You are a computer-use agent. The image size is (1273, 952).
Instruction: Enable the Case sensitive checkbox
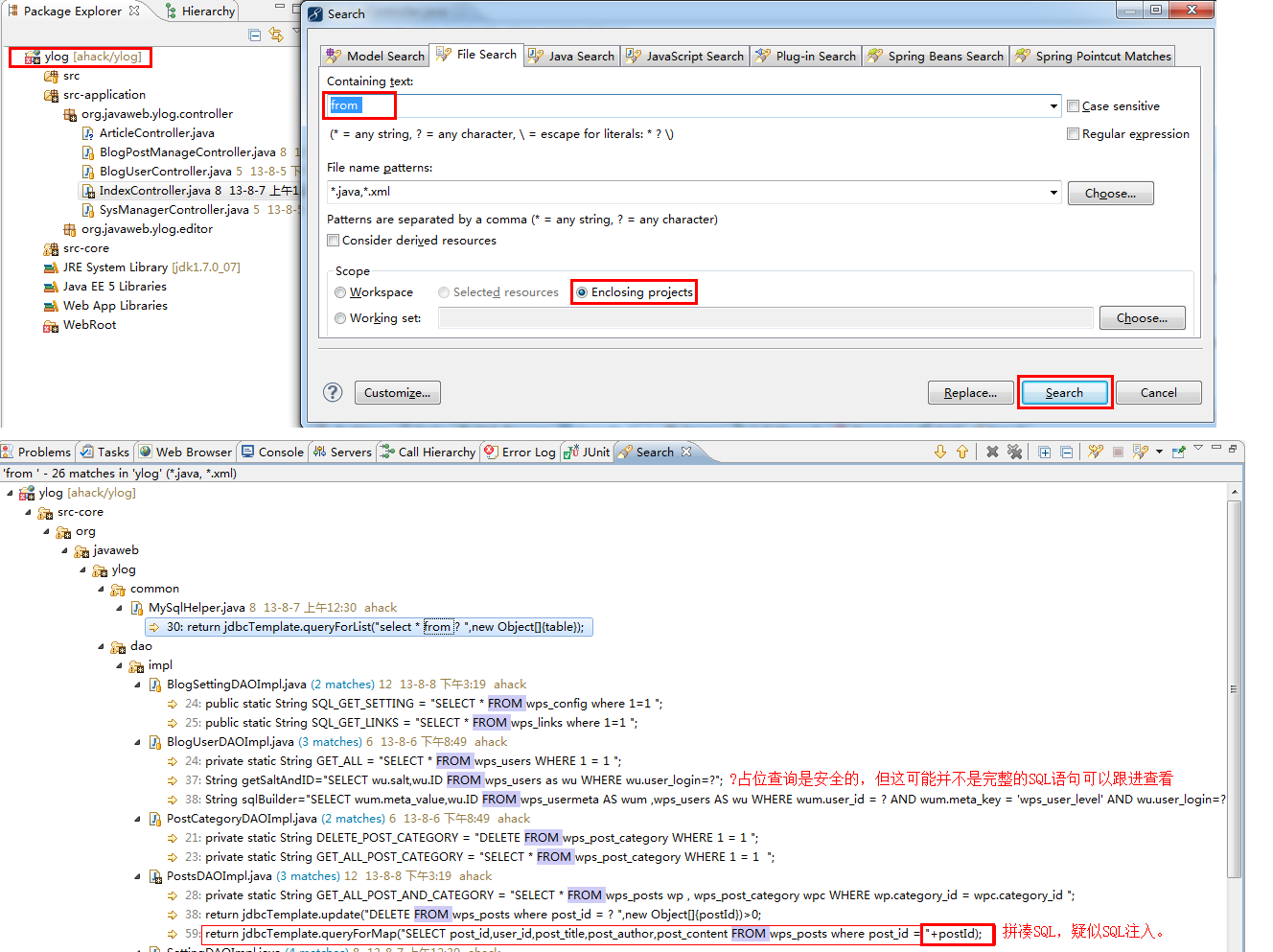pyautogui.click(x=1074, y=106)
